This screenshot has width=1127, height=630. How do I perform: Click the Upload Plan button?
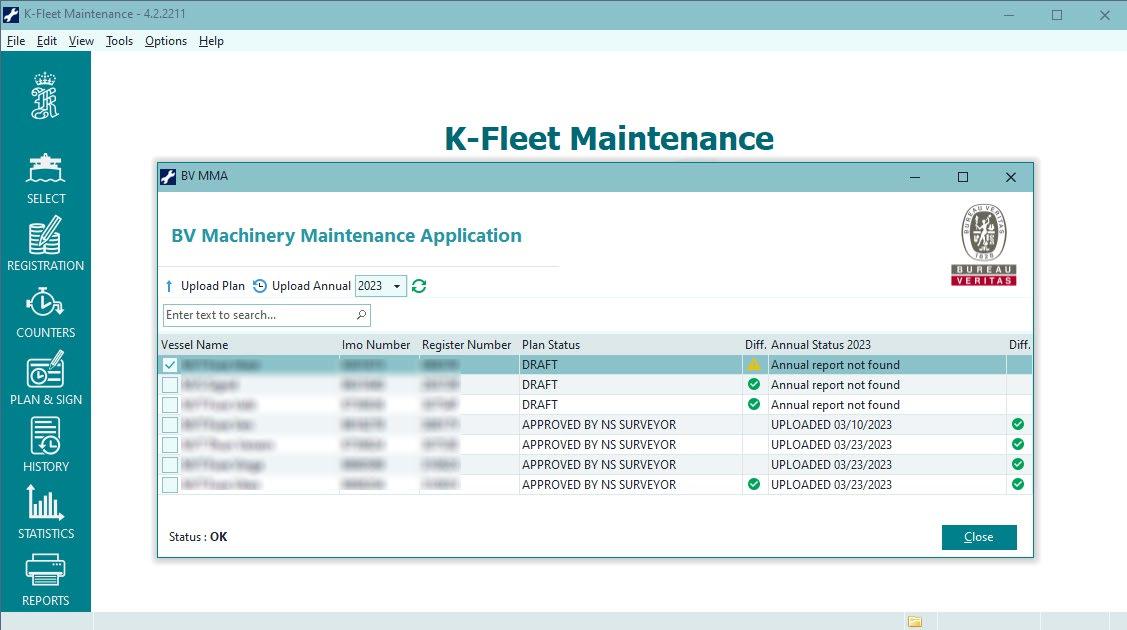[x=205, y=286]
